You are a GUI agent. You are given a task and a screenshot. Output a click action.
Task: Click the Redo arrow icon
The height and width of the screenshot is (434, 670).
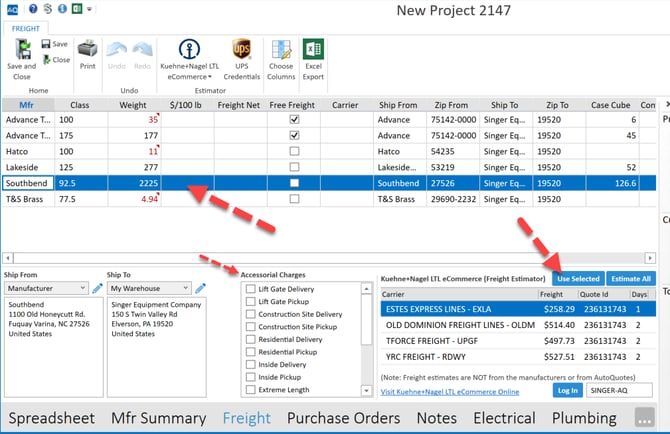coord(143,50)
